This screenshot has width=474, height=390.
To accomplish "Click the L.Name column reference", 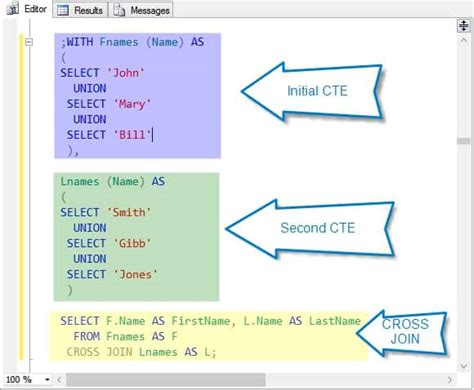I will tap(263, 321).
